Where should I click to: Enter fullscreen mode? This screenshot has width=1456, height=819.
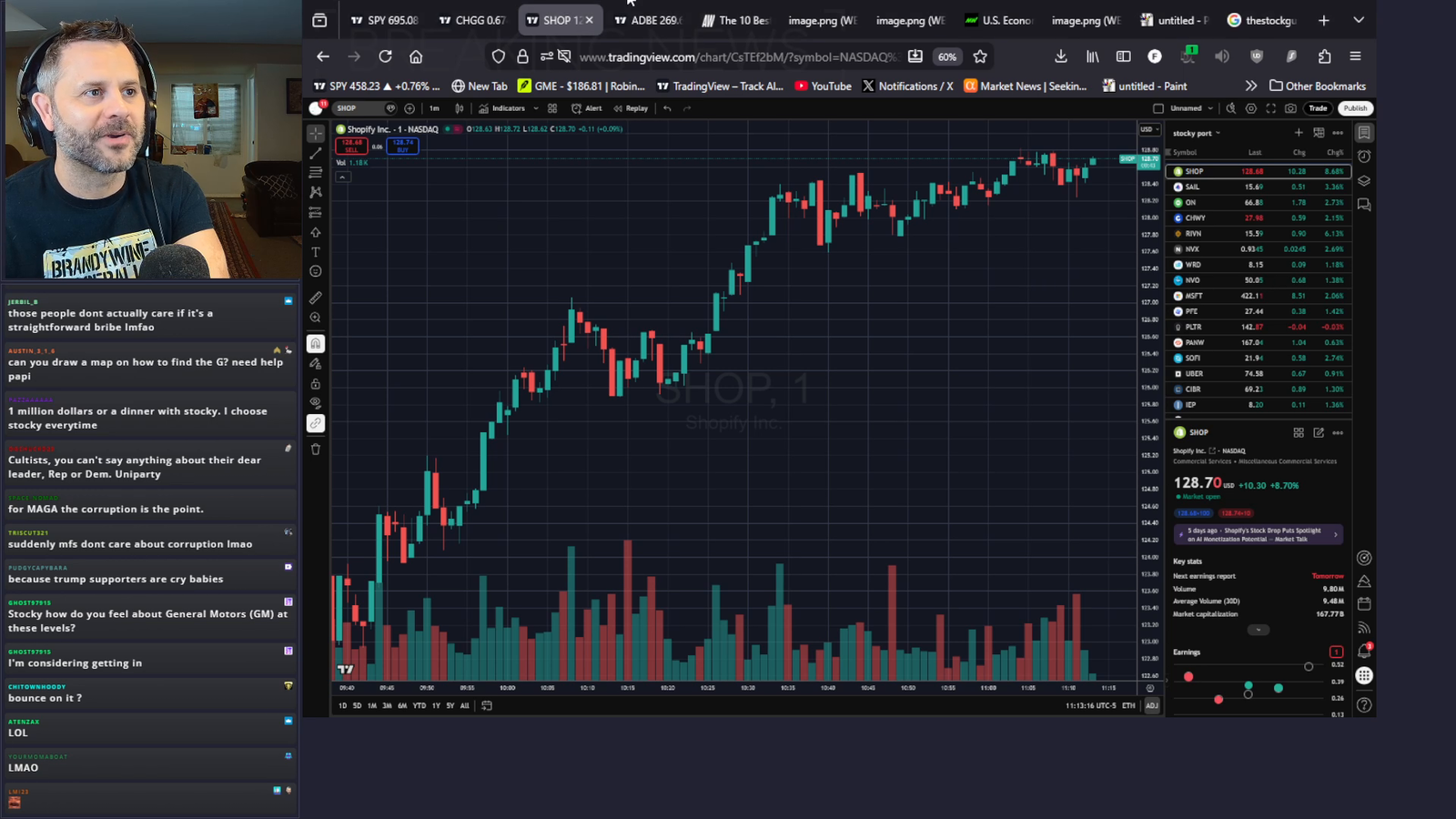[x=1271, y=108]
